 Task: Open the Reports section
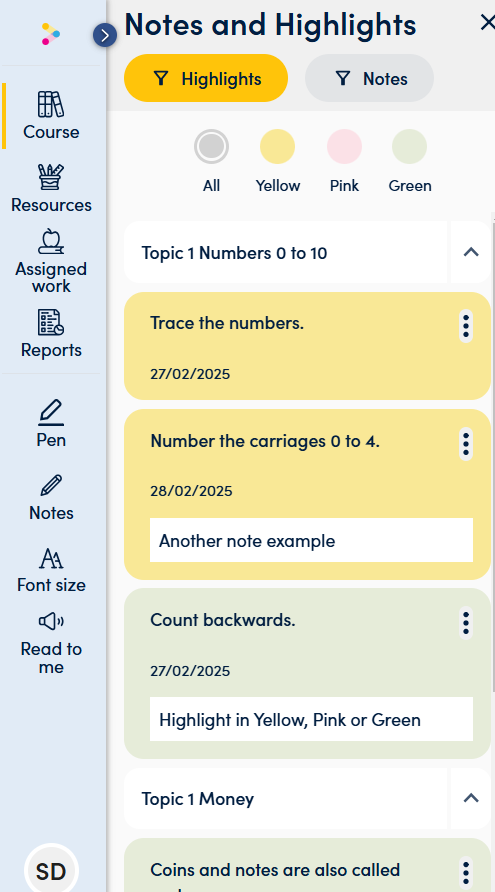pyautogui.click(x=51, y=334)
